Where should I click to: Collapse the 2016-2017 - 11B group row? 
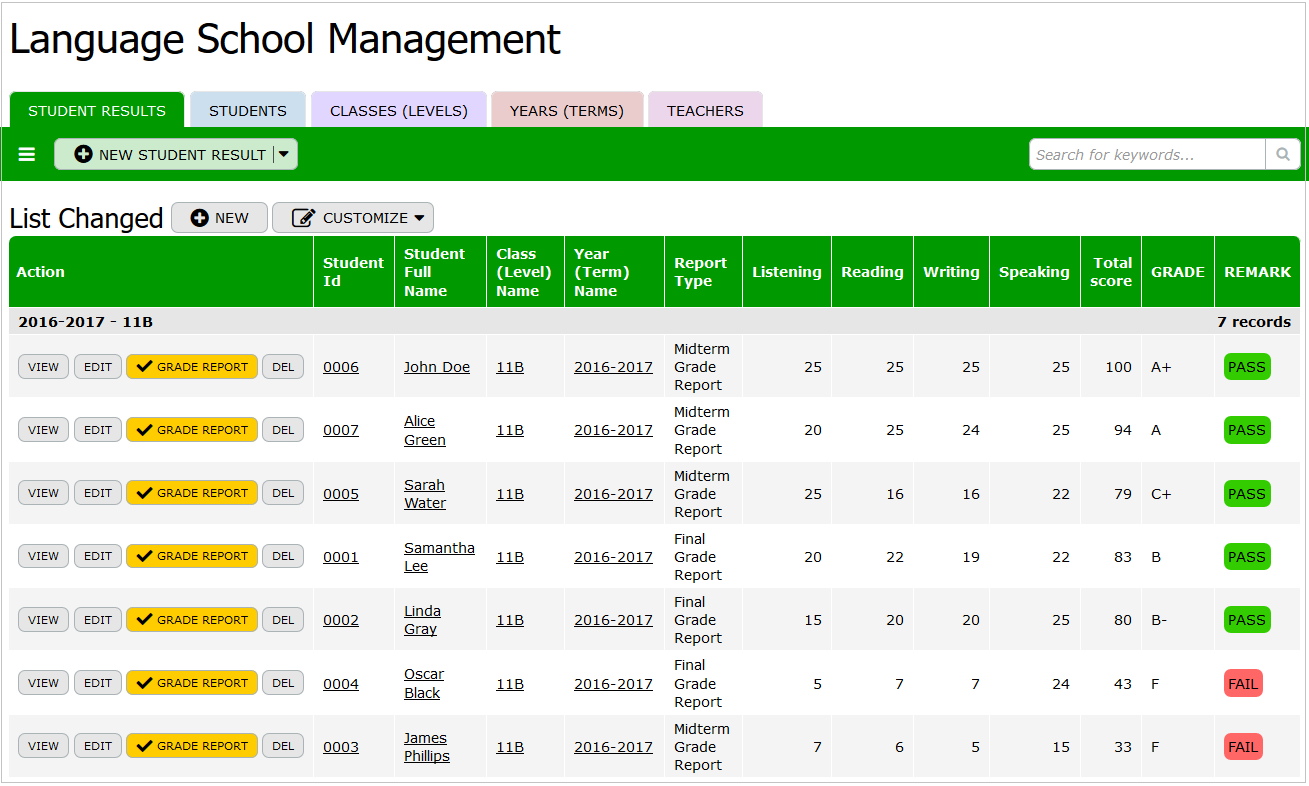(x=86, y=322)
